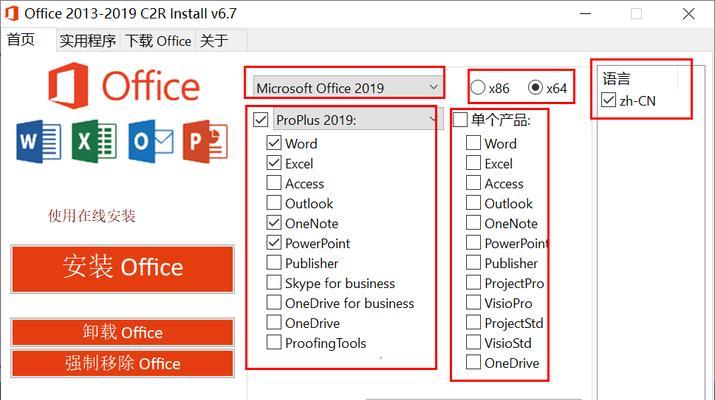Viewport: 715px width, 400px height.
Task: Select the x64 architecture radio button
Action: click(x=535, y=87)
